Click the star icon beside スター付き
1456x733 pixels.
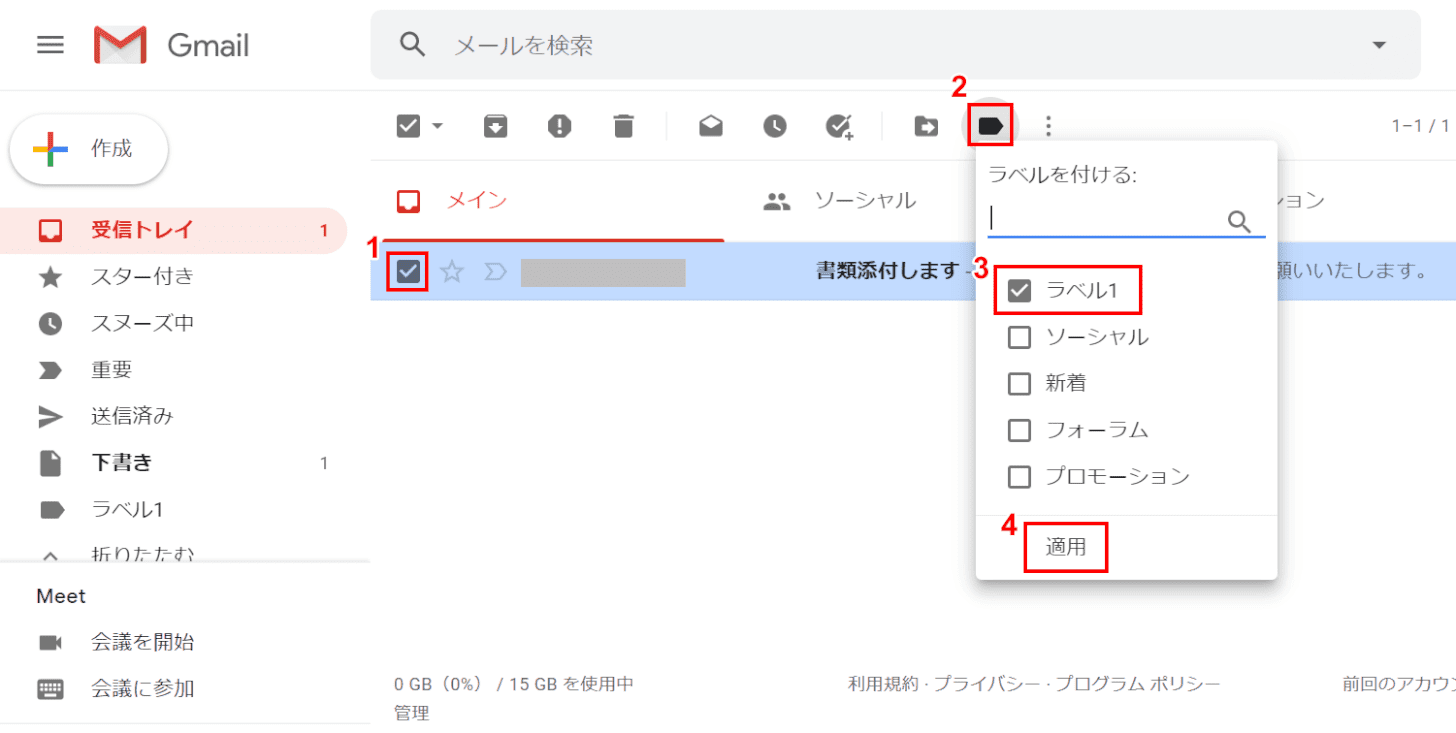click(x=50, y=277)
